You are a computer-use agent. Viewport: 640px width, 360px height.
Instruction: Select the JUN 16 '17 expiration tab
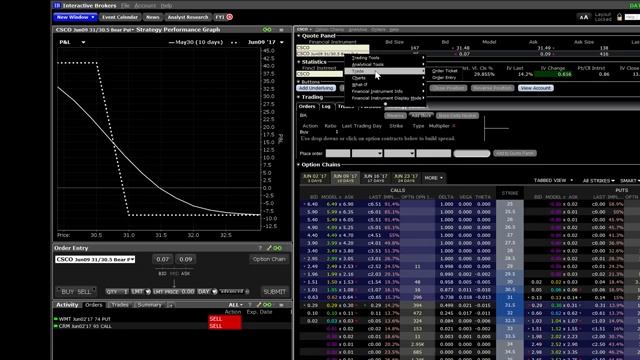[376, 178]
